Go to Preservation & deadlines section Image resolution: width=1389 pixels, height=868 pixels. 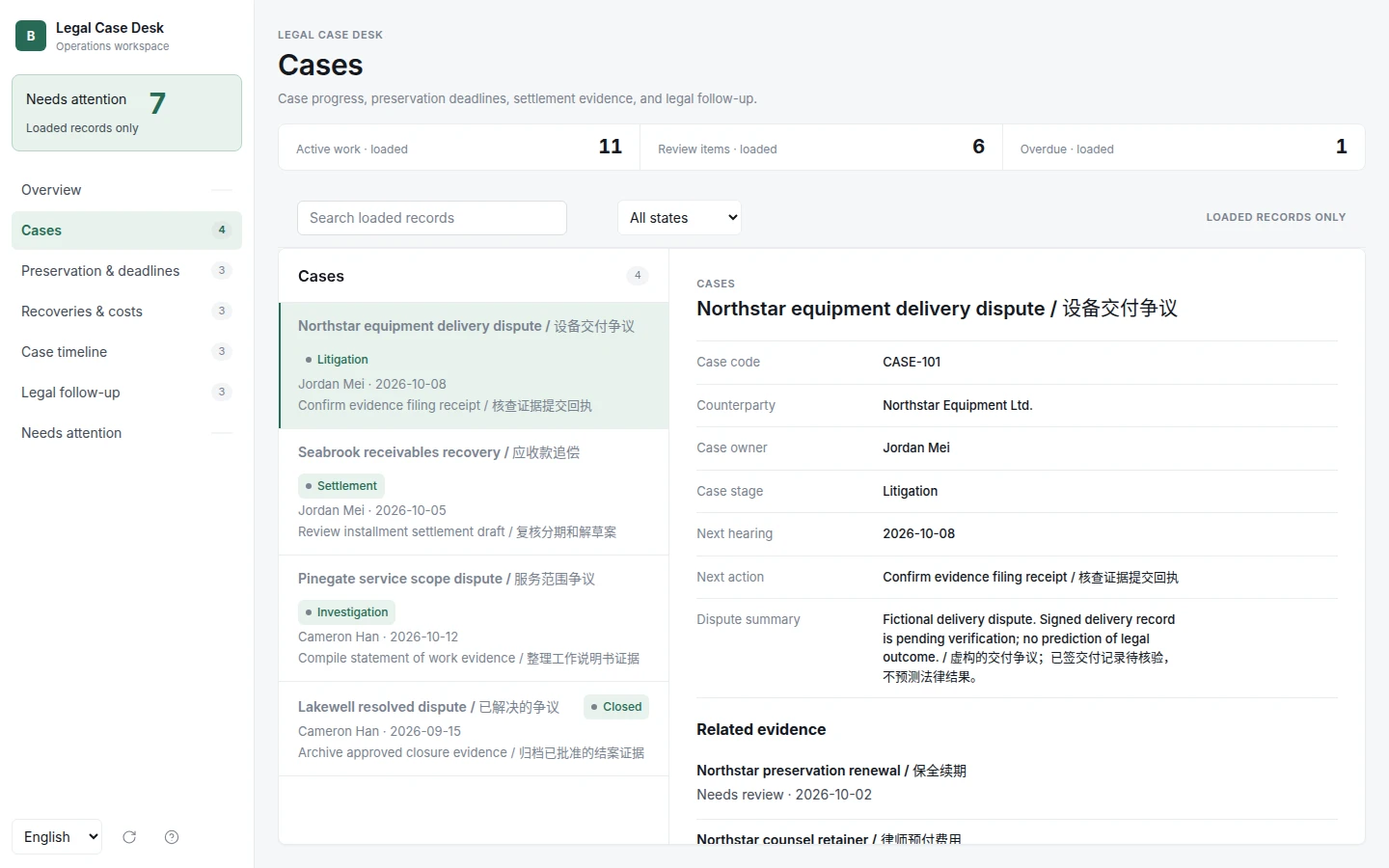click(x=126, y=271)
